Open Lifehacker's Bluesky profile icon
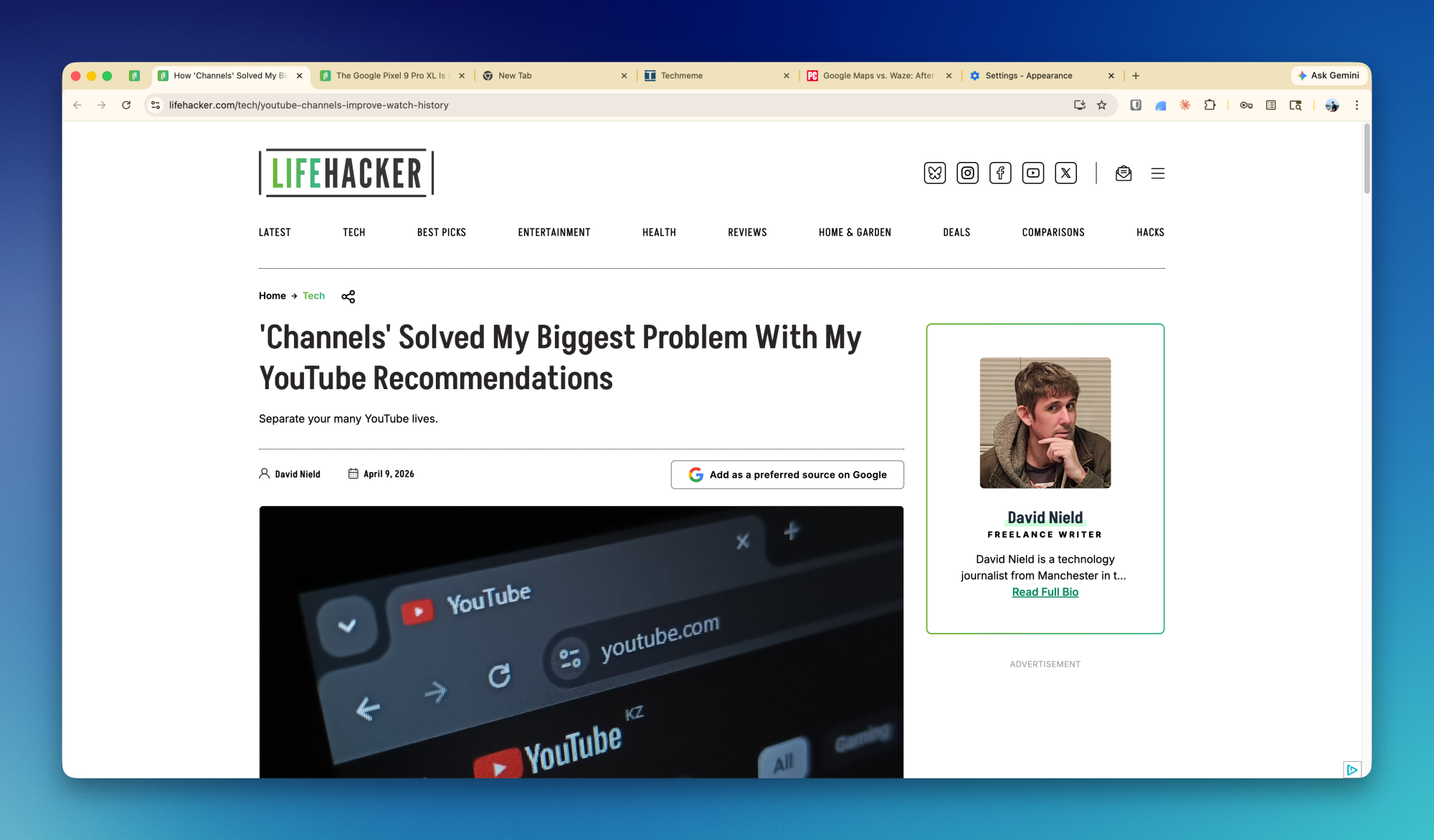Viewport: 1434px width, 840px height. tap(934, 173)
